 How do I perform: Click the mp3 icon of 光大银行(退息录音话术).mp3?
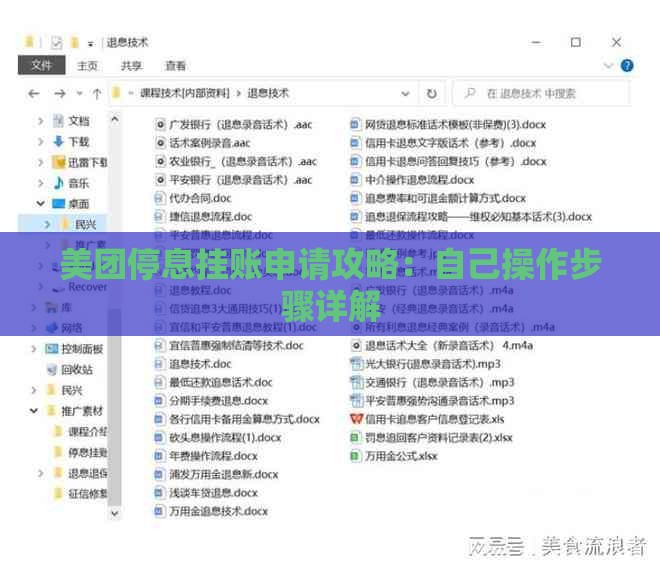tap(357, 364)
